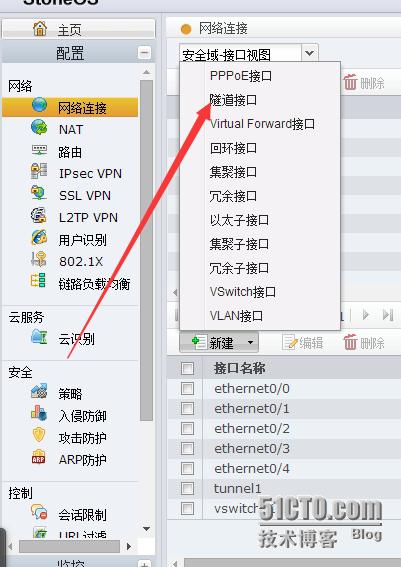Click the lower 删除 button

pos(364,342)
